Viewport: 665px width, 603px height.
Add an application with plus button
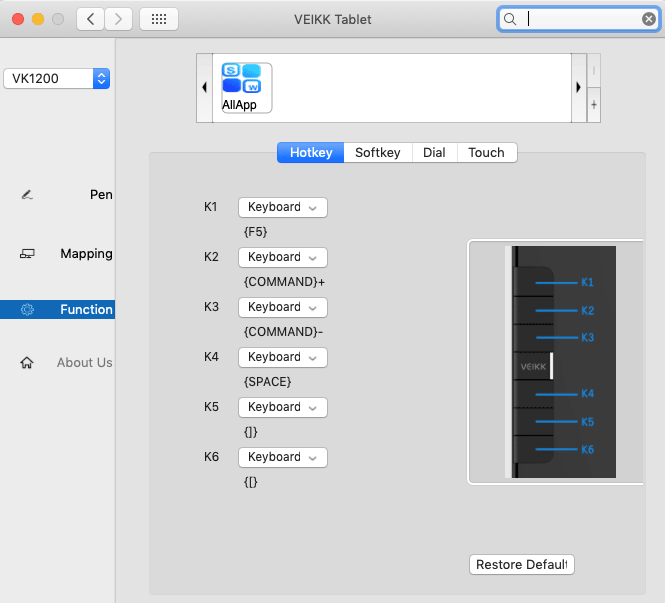(594, 105)
